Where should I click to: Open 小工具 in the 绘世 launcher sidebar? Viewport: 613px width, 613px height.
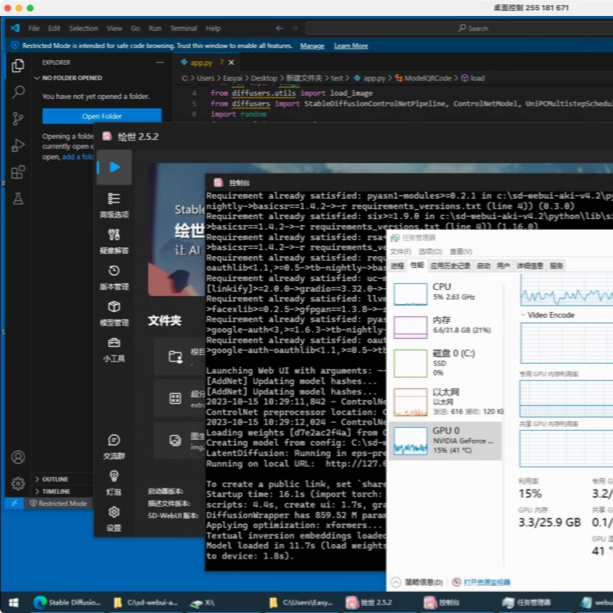(114, 350)
